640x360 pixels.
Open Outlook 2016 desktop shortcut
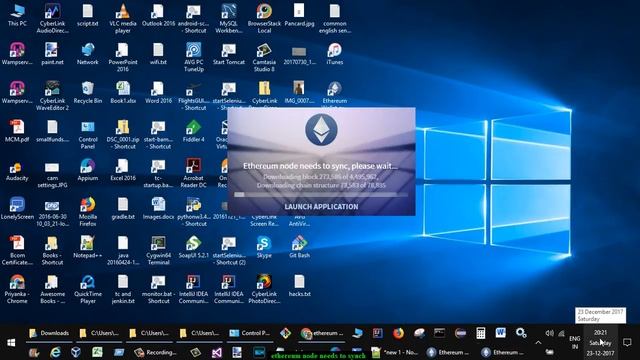[x=158, y=15]
